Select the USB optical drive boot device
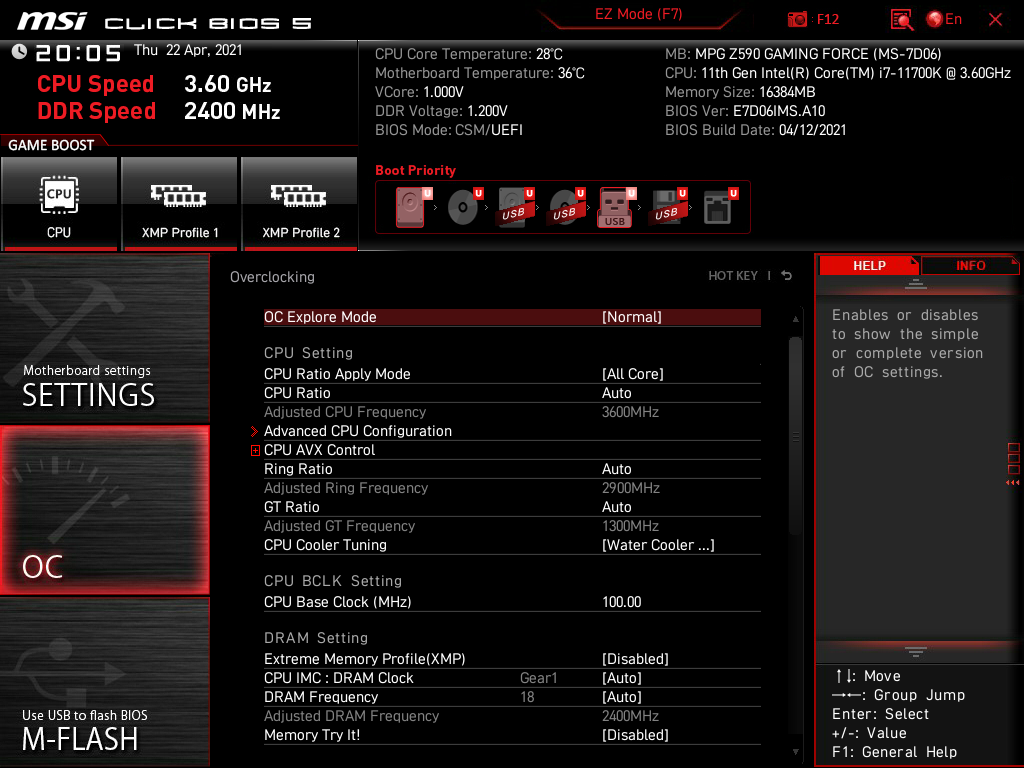Image resolution: width=1024 pixels, height=768 pixels. coord(566,207)
